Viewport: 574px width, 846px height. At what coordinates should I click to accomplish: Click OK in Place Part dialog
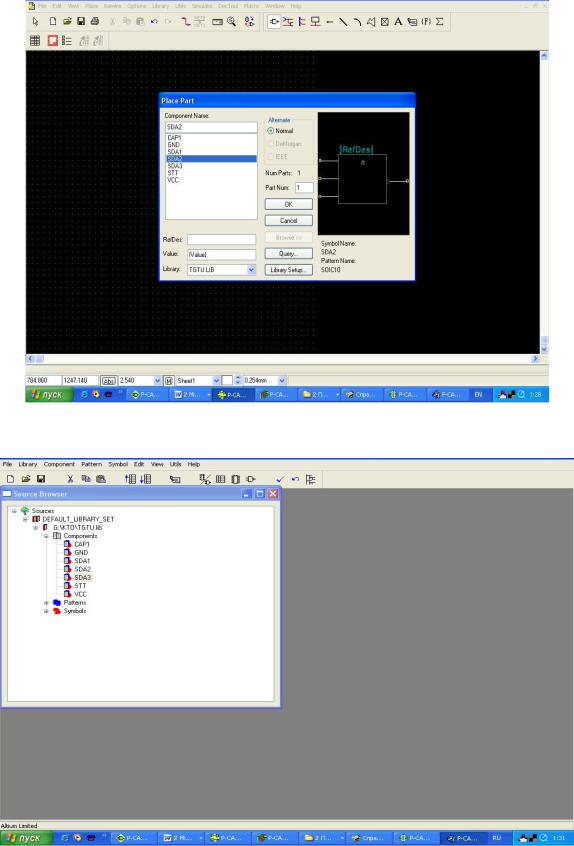coord(289,204)
